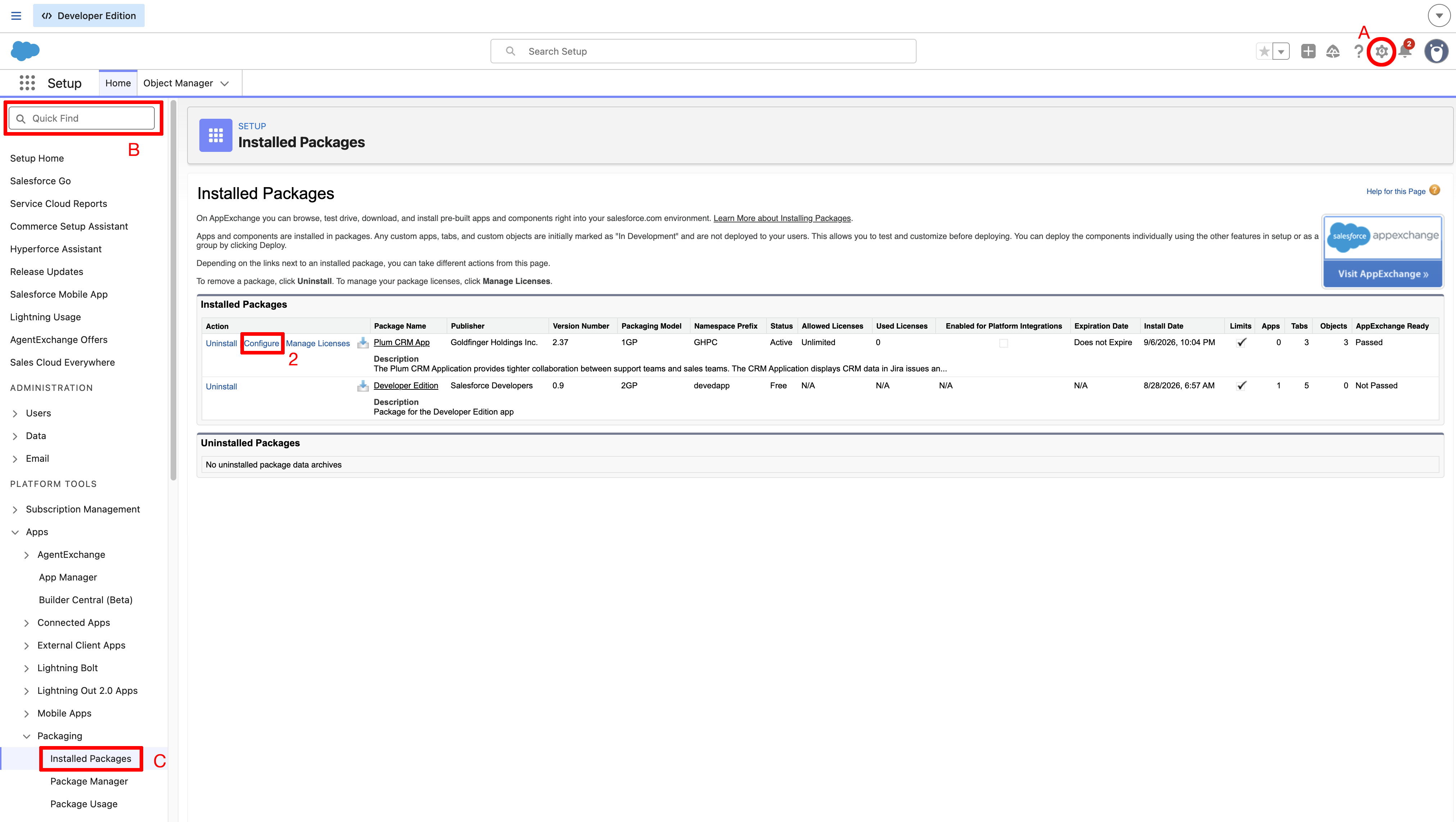This screenshot has height=822, width=1456.
Task: Select Package Manager in the sidebar
Action: [89, 781]
